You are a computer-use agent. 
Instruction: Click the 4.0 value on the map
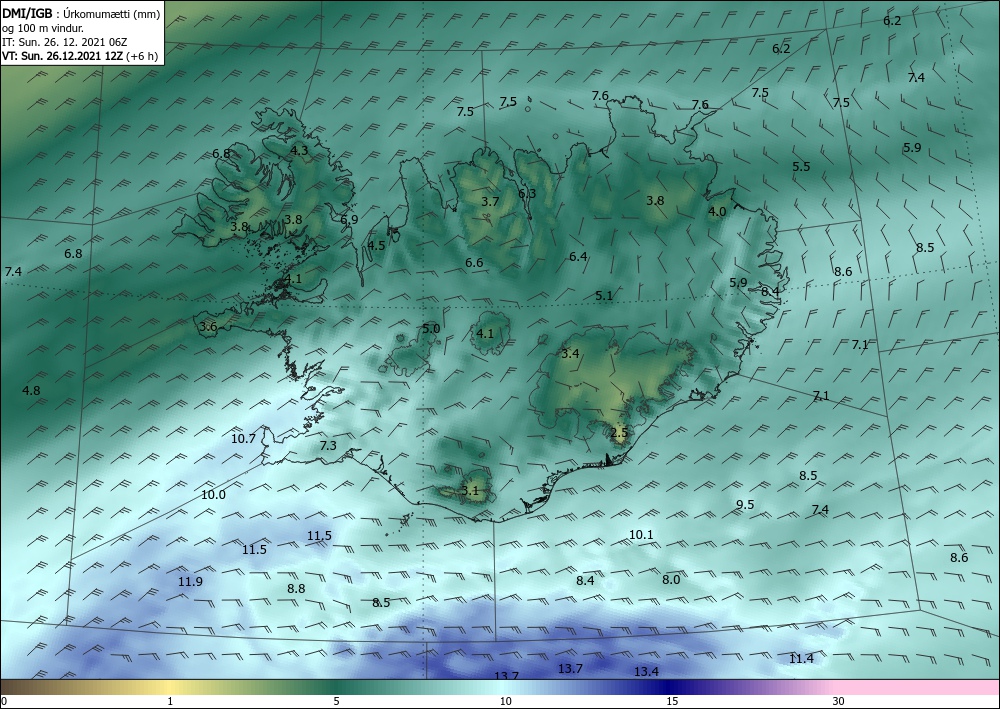click(x=717, y=211)
